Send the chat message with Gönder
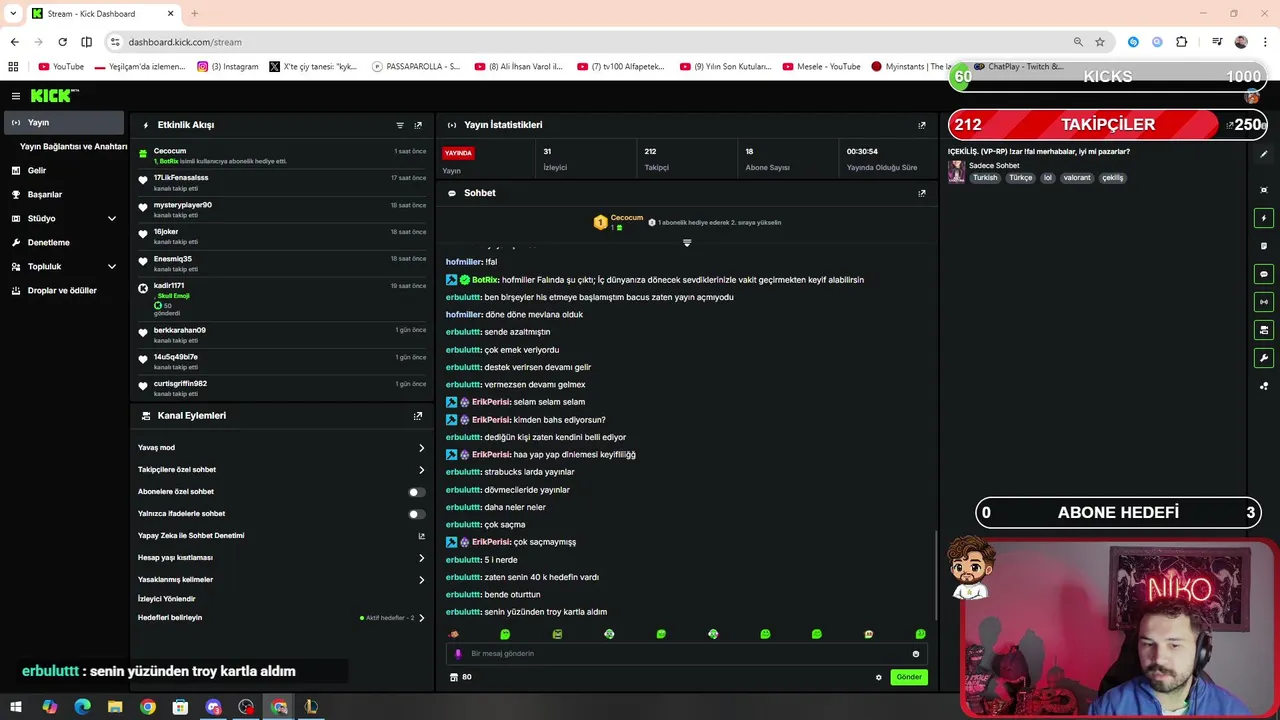 click(x=909, y=677)
